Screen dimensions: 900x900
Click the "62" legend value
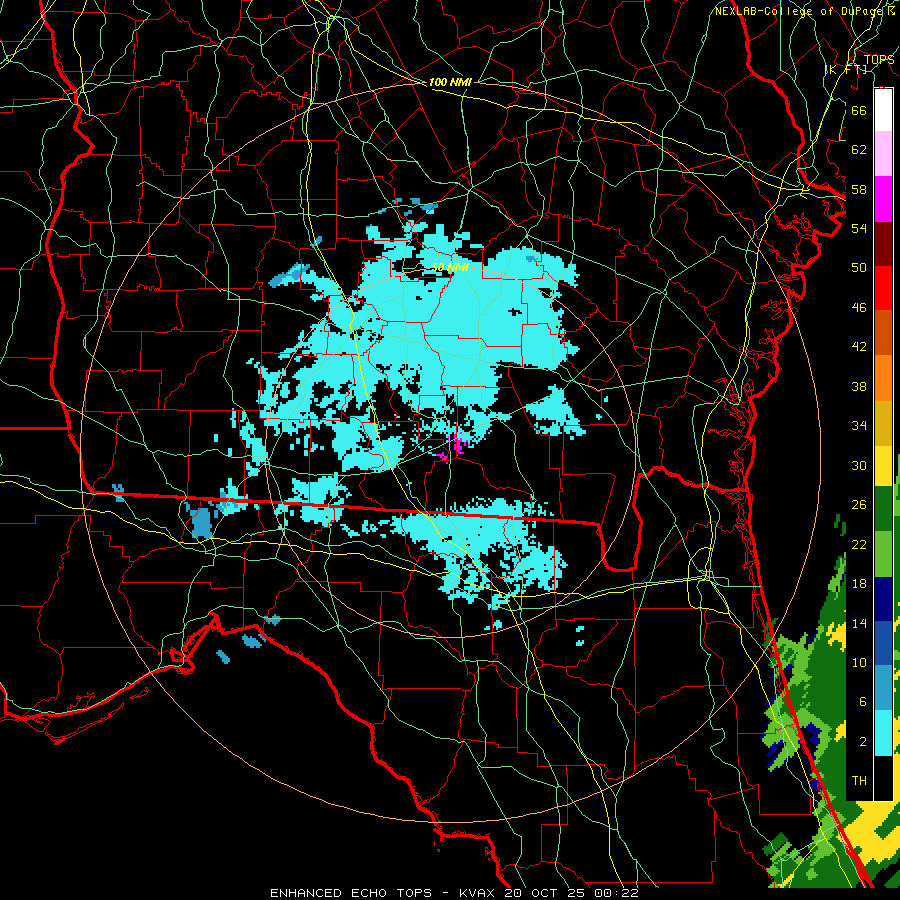859,149
